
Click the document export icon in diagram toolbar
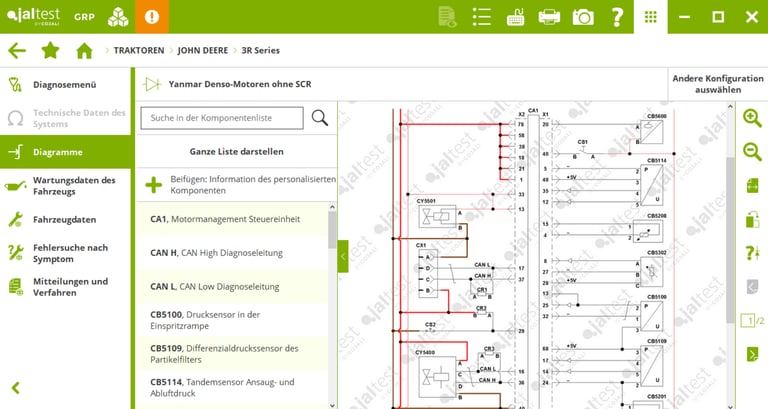pos(752,186)
